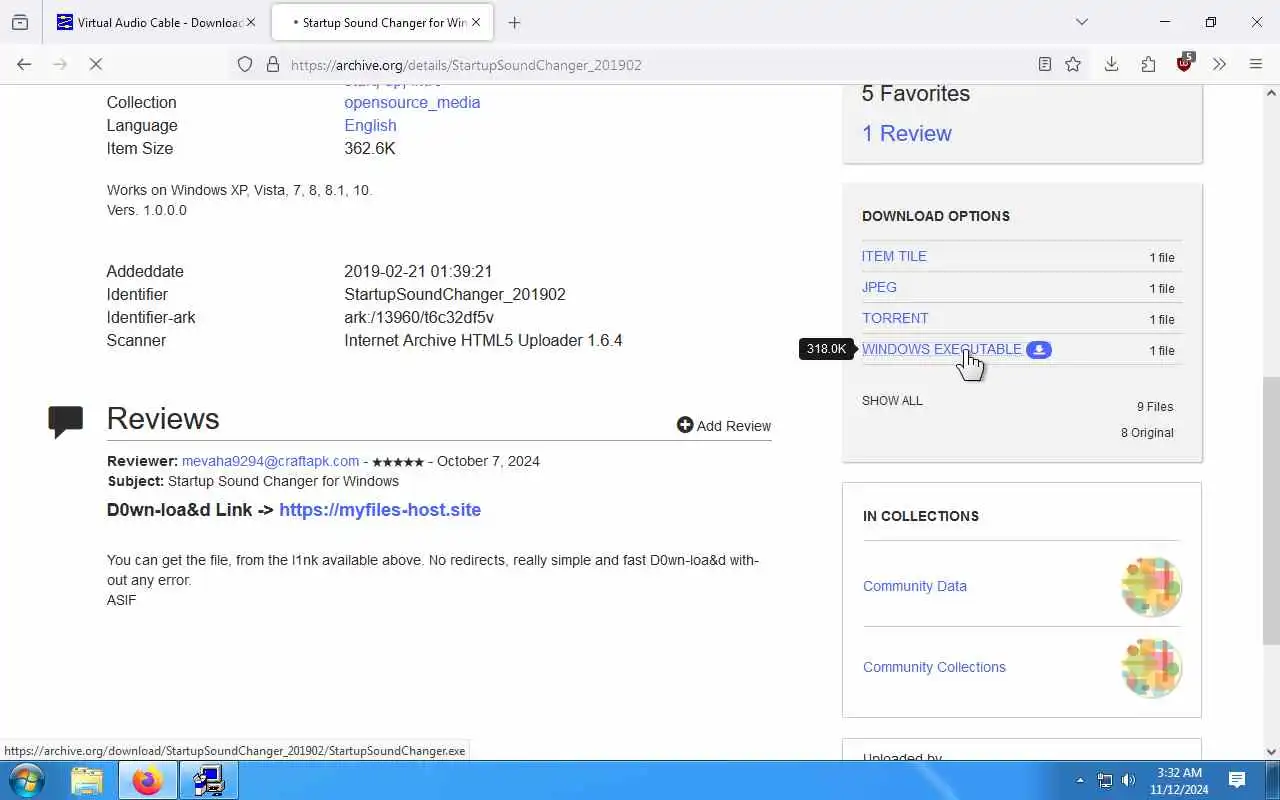Stop loading the current page
1280x800 pixels.
coord(95,64)
